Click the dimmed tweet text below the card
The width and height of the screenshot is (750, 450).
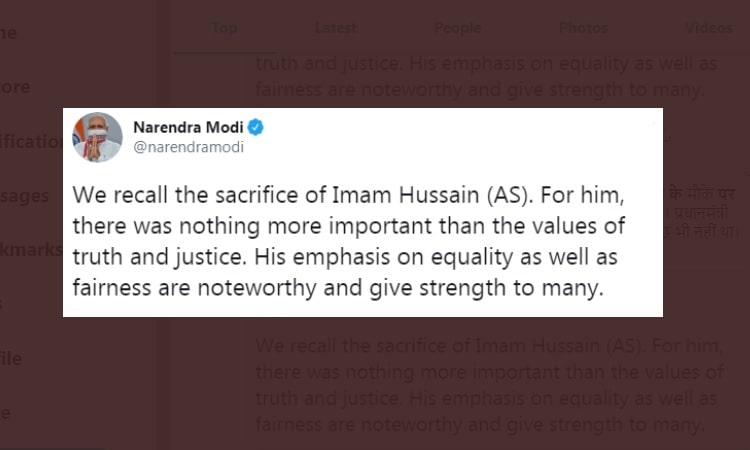coord(489,385)
